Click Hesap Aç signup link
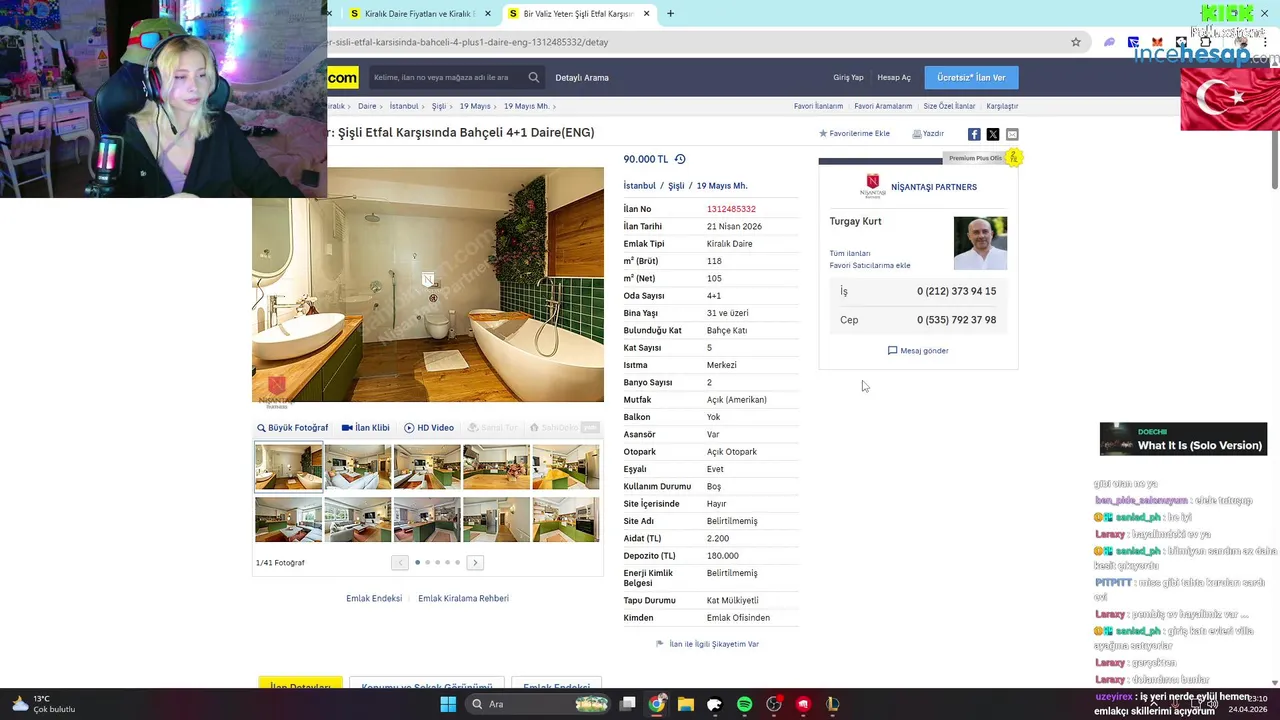This screenshot has width=1280, height=720. [x=894, y=78]
